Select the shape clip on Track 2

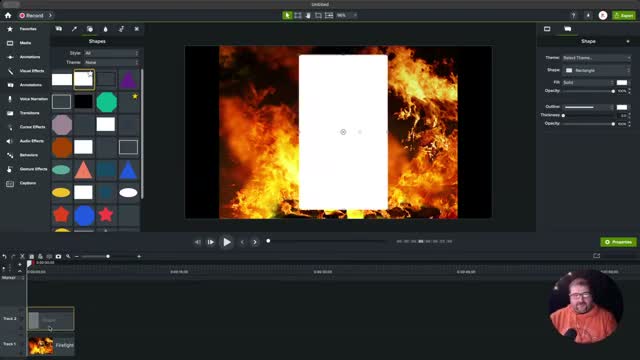51,319
